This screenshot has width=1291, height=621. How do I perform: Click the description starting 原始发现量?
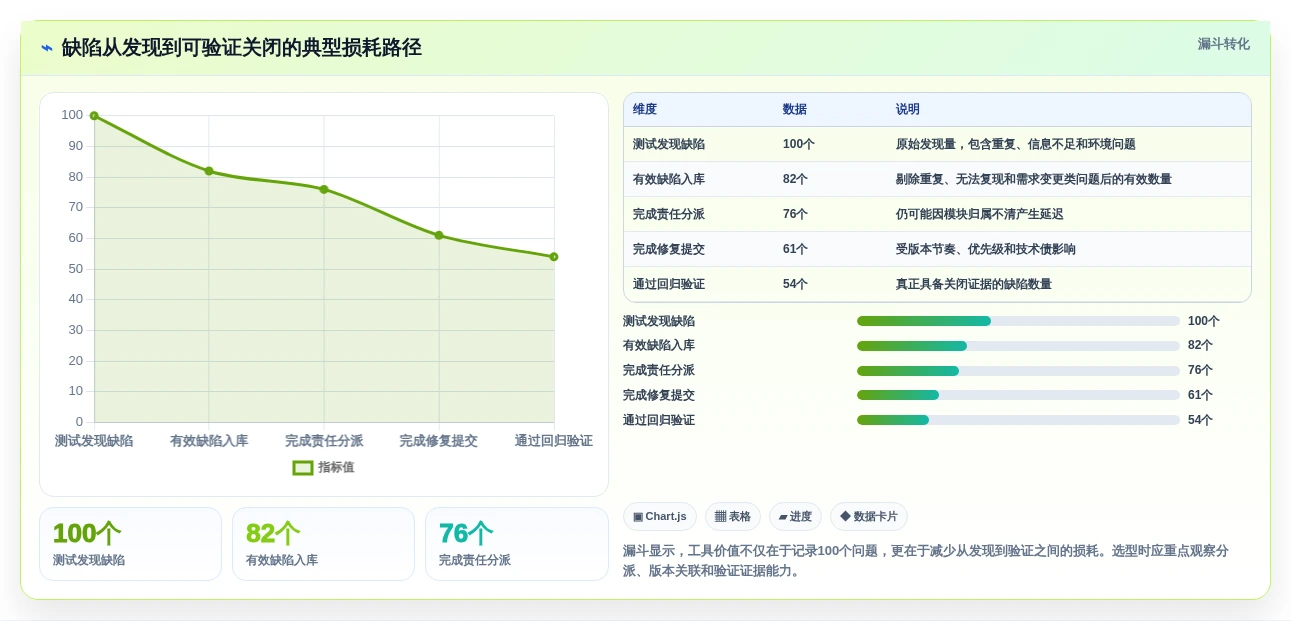pos(1016,144)
